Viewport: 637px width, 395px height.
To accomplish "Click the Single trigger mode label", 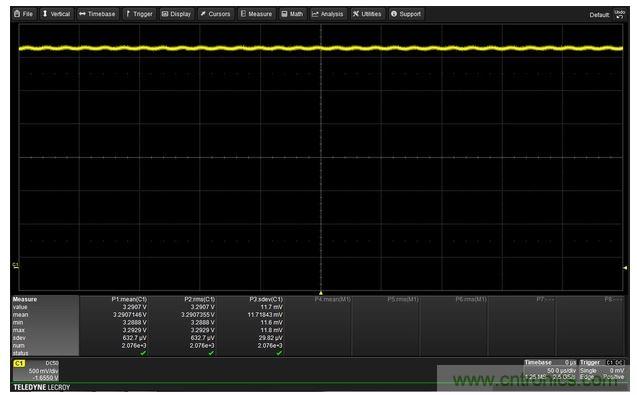I will (x=588, y=371).
